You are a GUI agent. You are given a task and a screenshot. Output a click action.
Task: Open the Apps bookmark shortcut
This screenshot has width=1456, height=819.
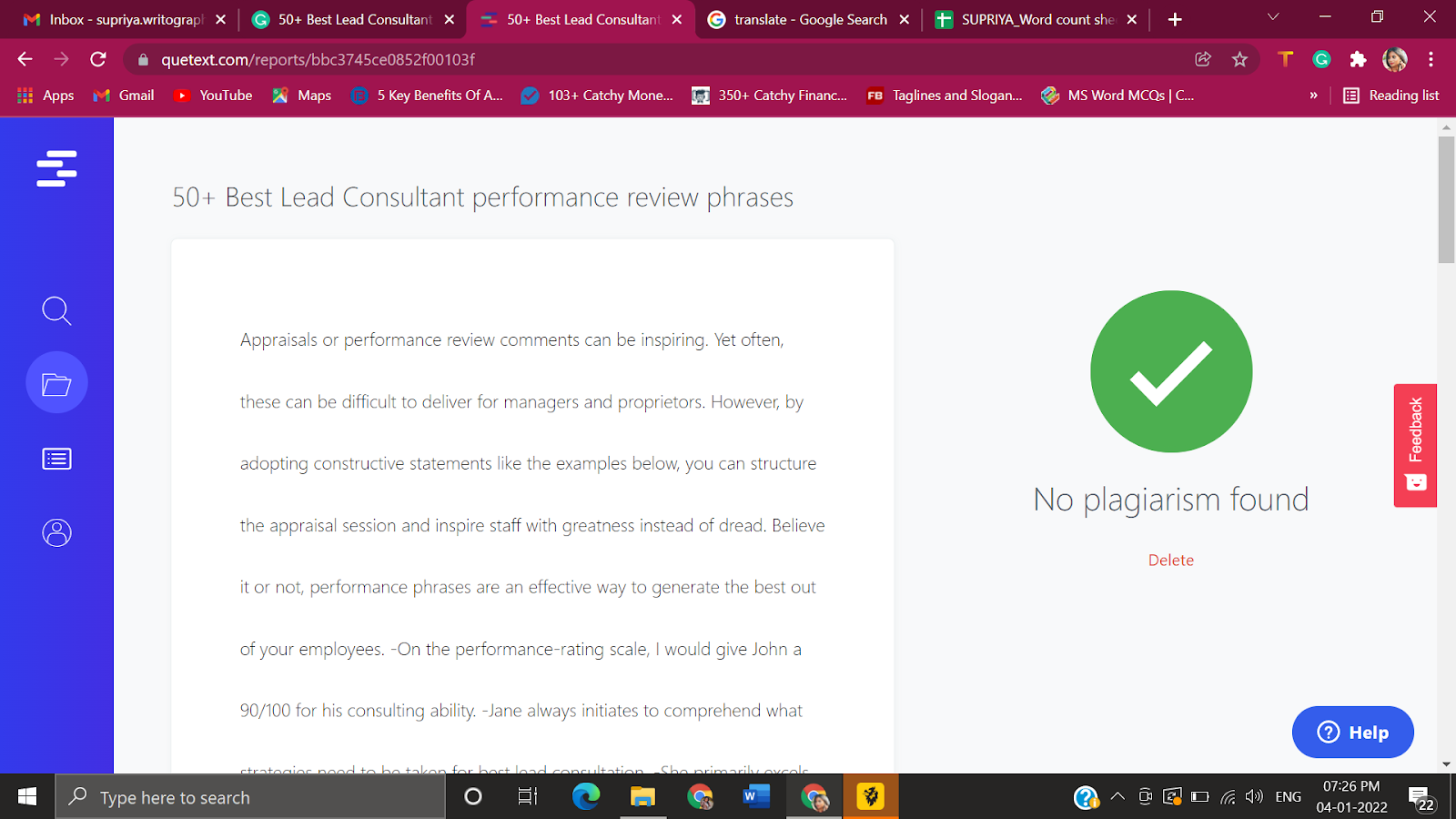45,96
